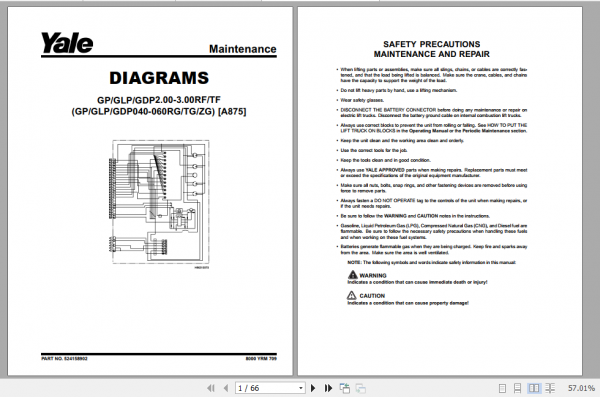Click the Maintenance heading text
The width and height of the screenshot is (600, 397).
243,49
